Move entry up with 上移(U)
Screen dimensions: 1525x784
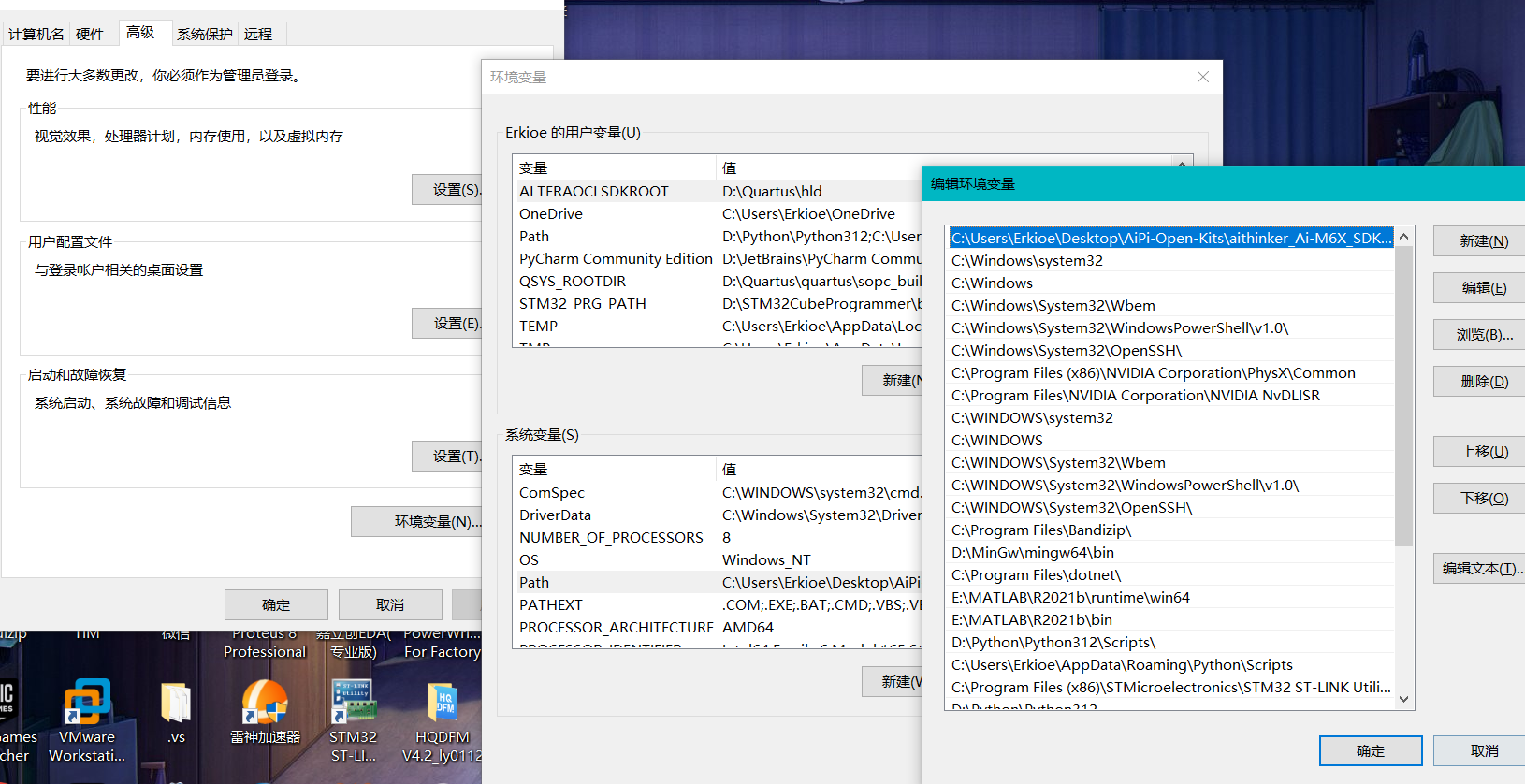(x=1481, y=451)
